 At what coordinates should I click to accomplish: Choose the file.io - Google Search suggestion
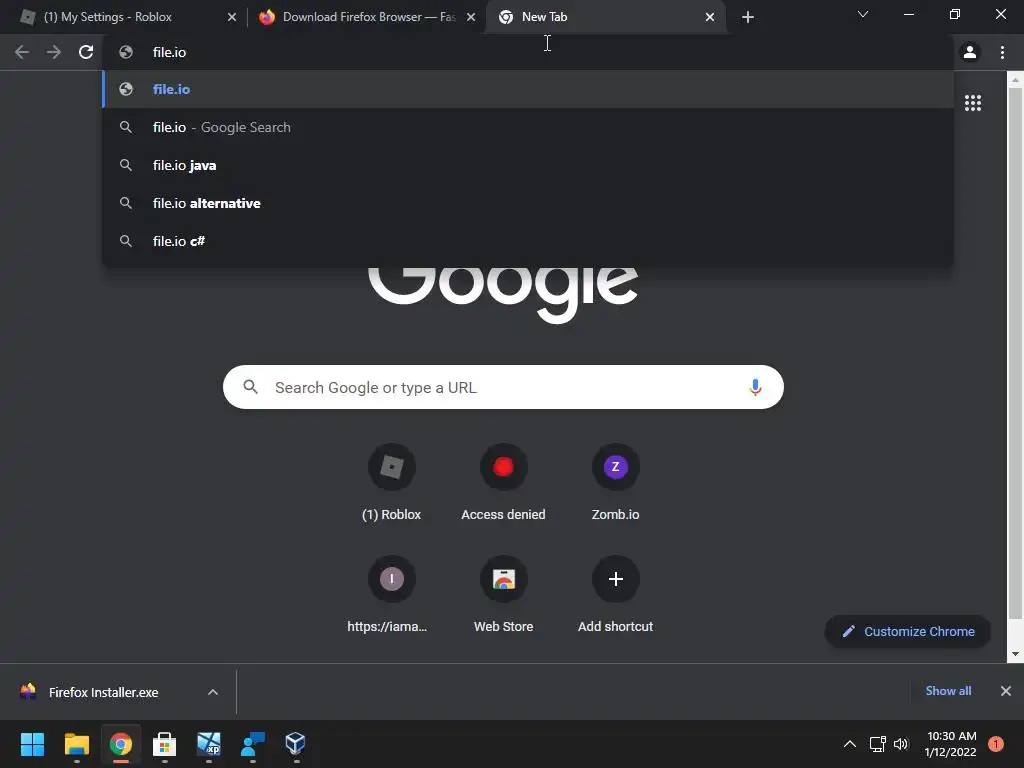[x=528, y=127]
